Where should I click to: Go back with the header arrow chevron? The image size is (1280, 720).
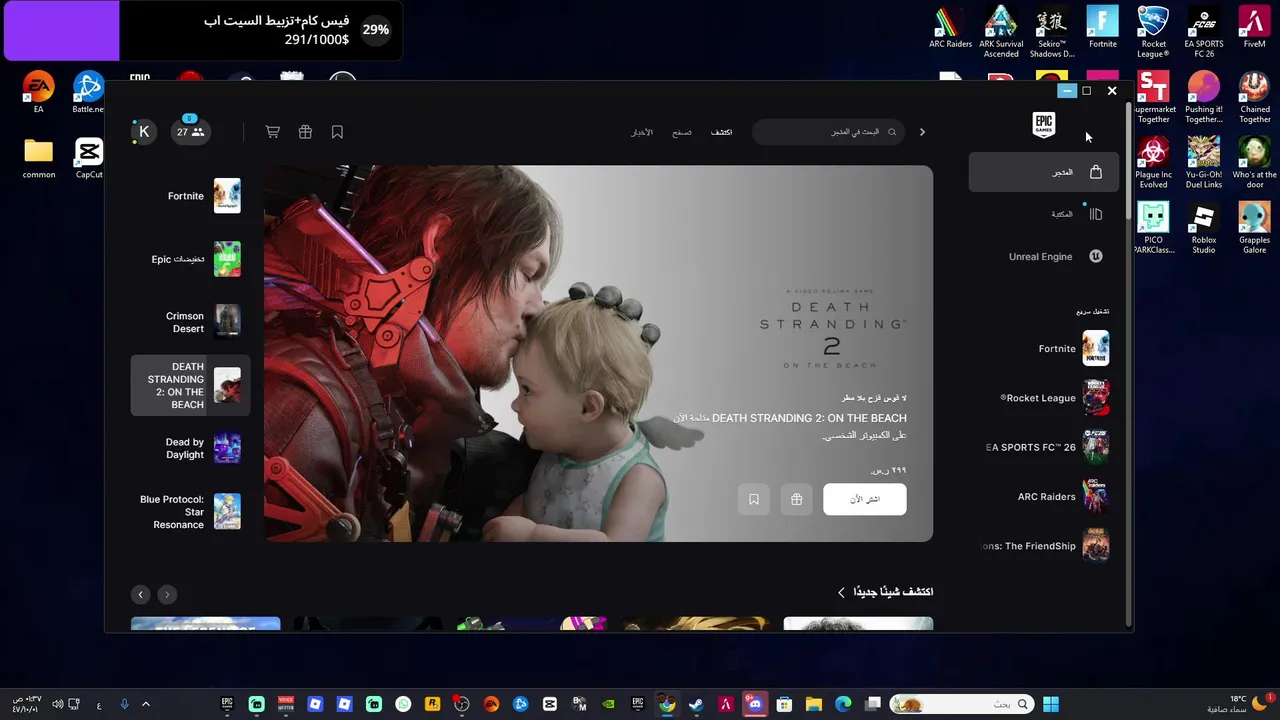click(x=922, y=132)
